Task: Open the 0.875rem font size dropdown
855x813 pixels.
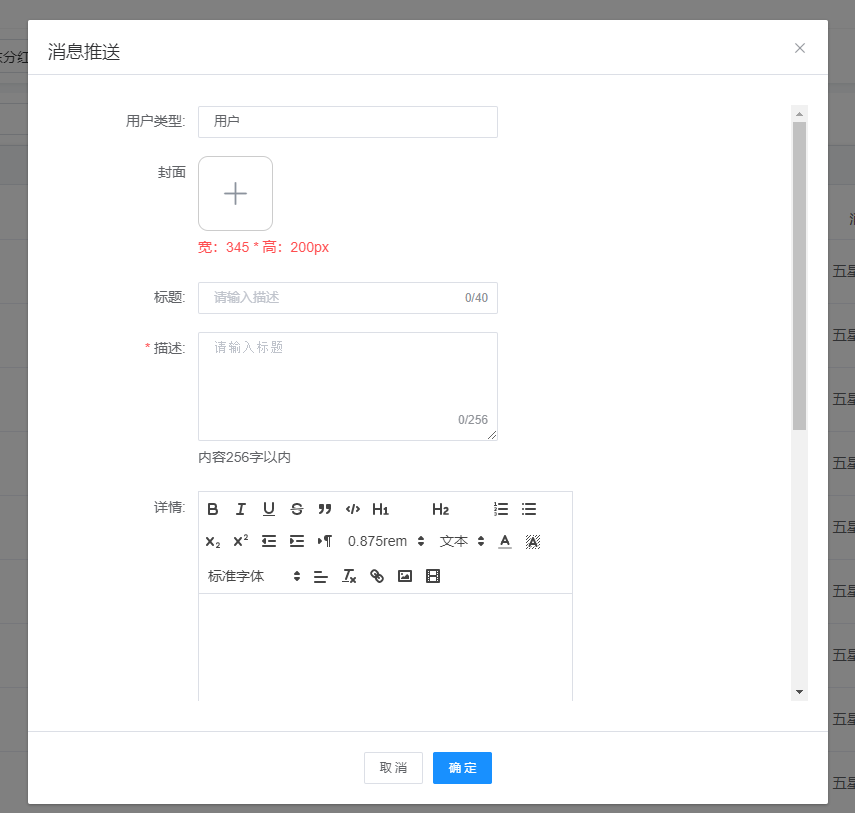Action: pyautogui.click(x=386, y=541)
